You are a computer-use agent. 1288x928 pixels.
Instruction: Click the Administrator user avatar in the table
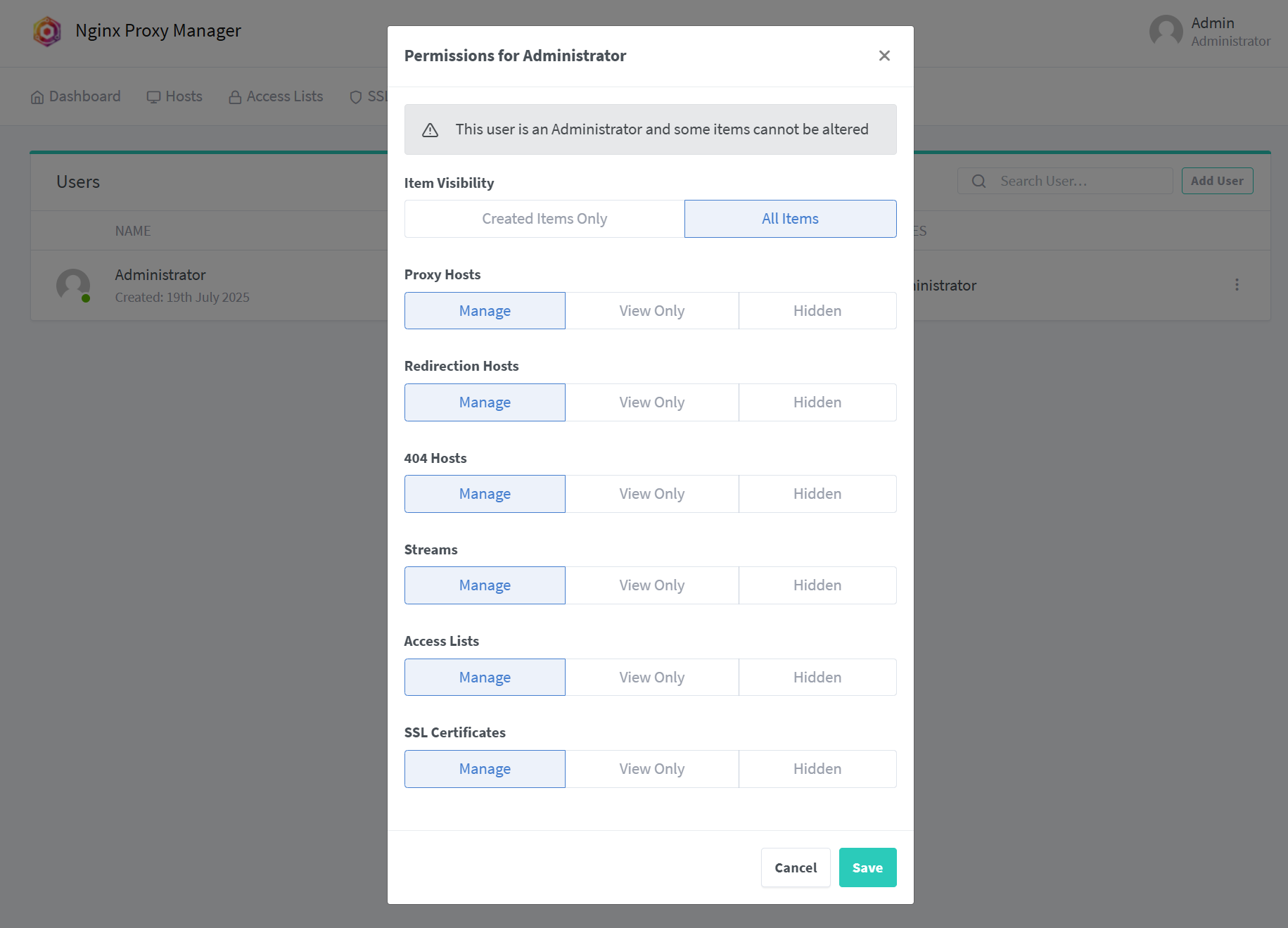pyautogui.click(x=73, y=286)
